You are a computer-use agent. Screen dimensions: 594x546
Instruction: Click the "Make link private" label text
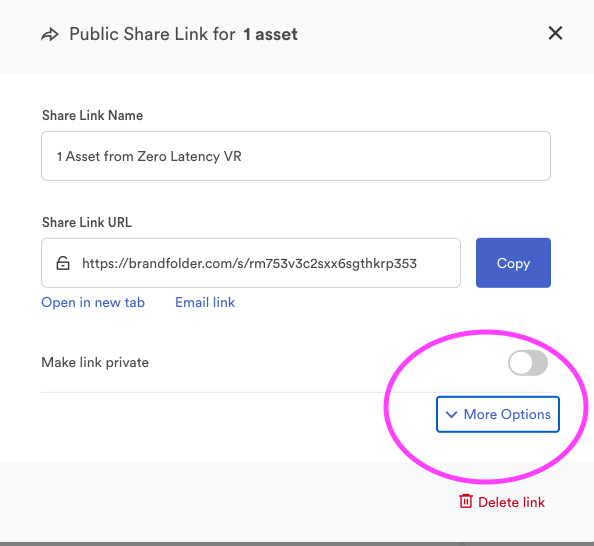[x=95, y=363]
